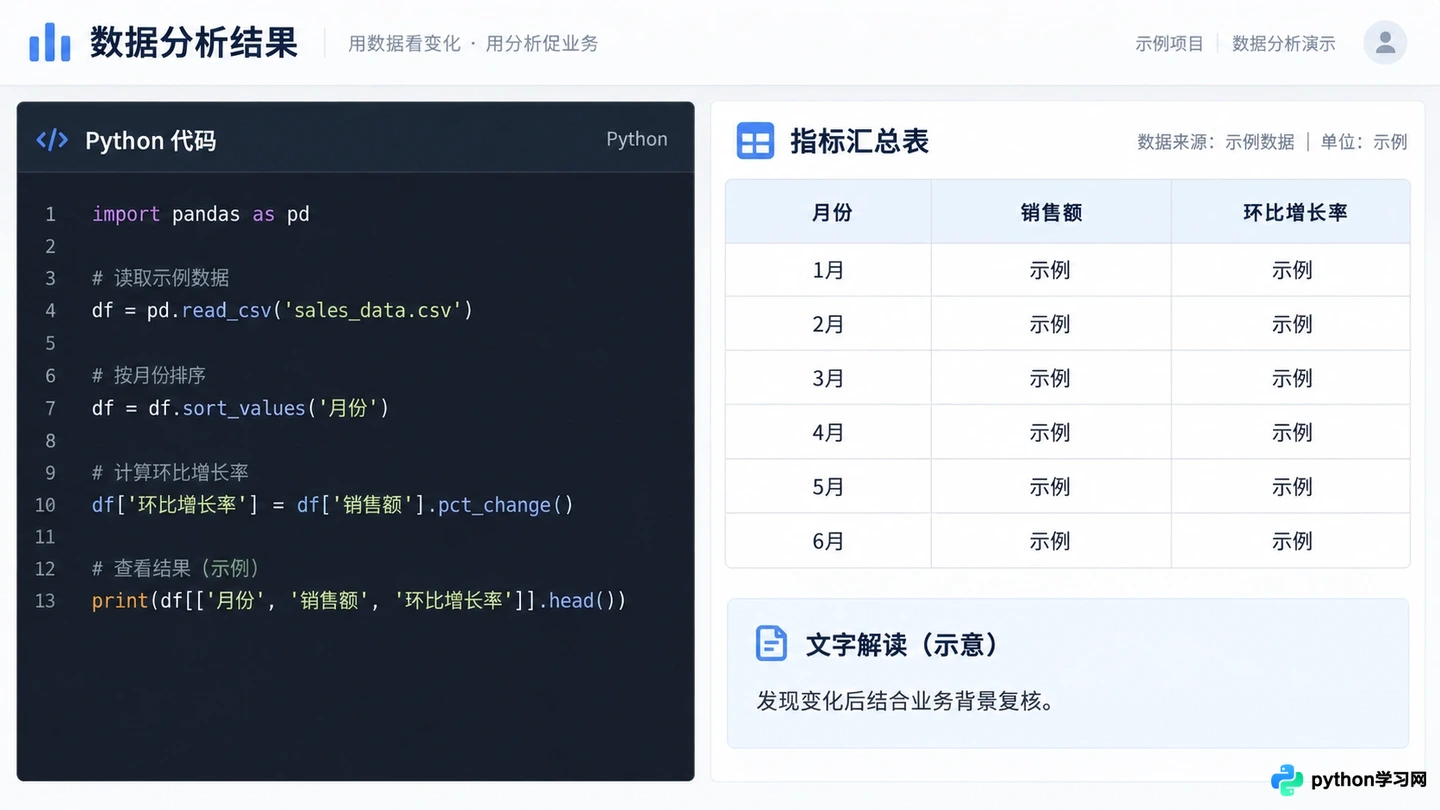Select the 环比增长率 column header
Screen dimensions: 1440x810
click(x=1291, y=212)
